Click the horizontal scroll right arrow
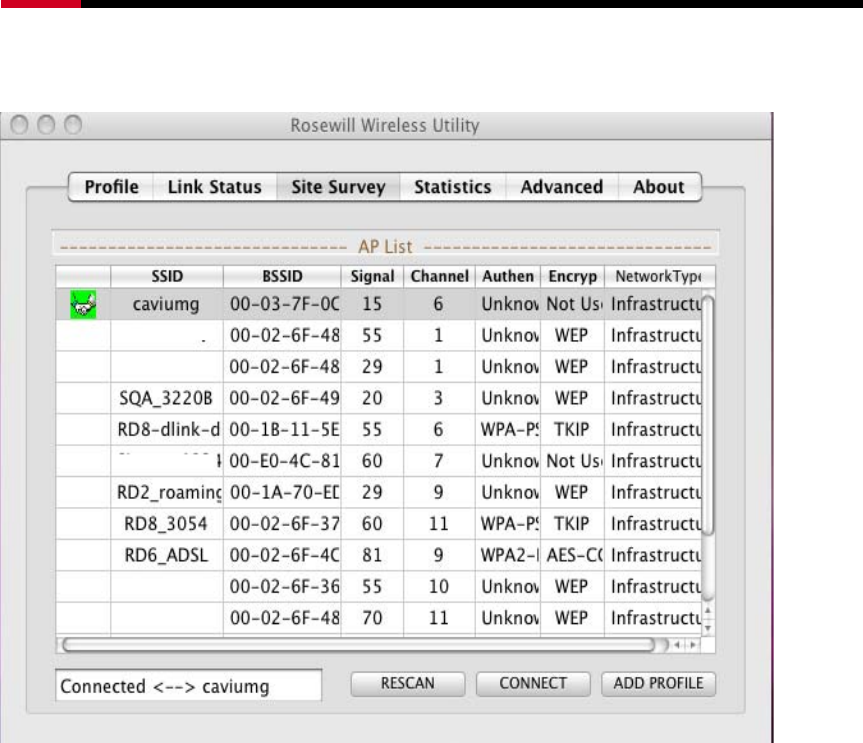Viewport: 863px width, 743px height. tap(693, 645)
